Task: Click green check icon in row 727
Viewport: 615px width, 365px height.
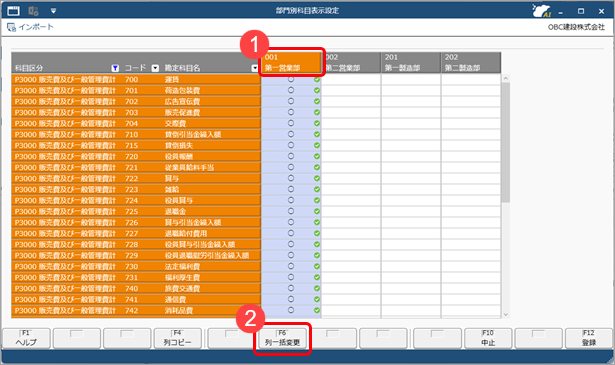Action: tap(317, 233)
